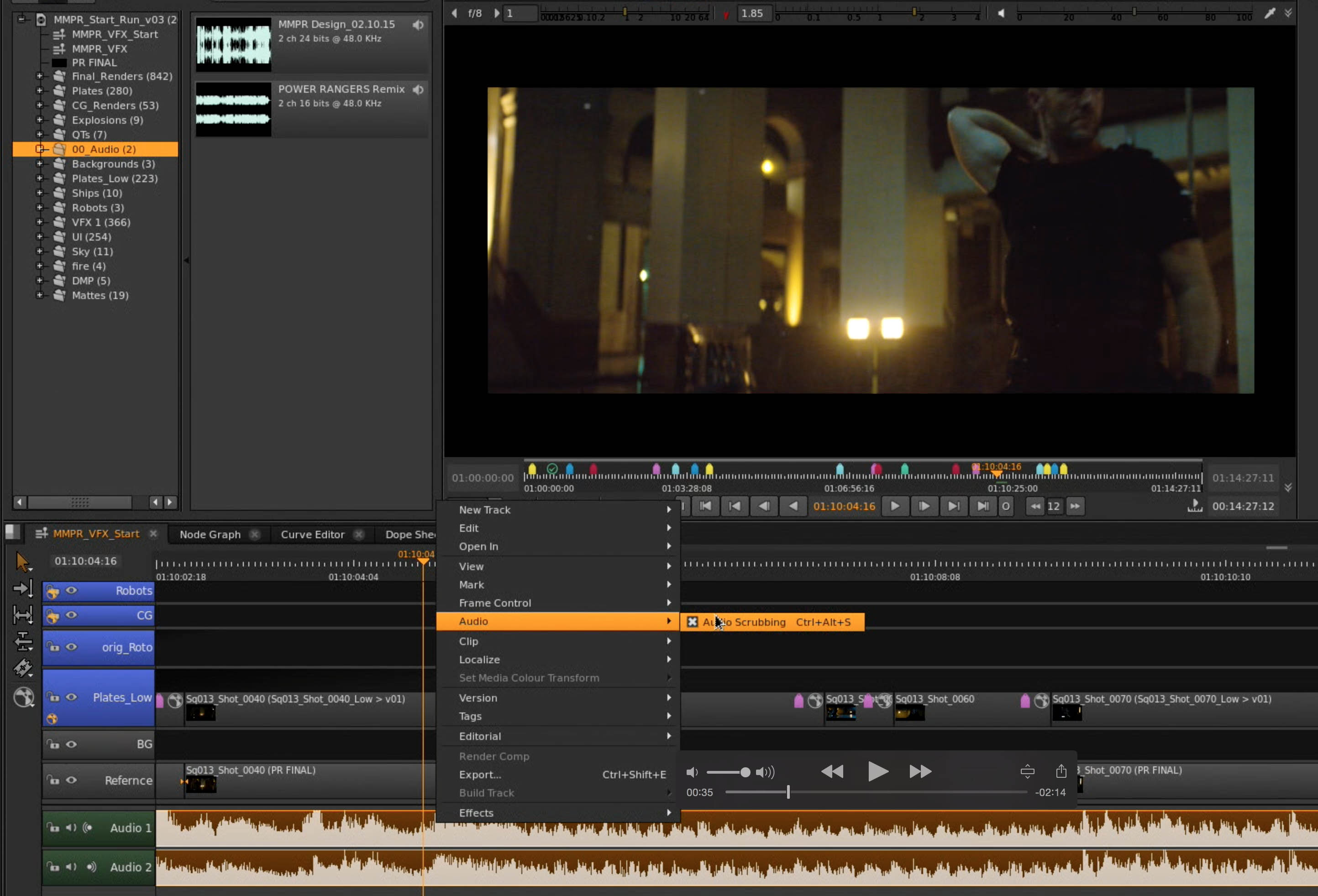Click the Nuke icon on Plates_Low track header
The image size is (1318, 896).
click(52, 719)
